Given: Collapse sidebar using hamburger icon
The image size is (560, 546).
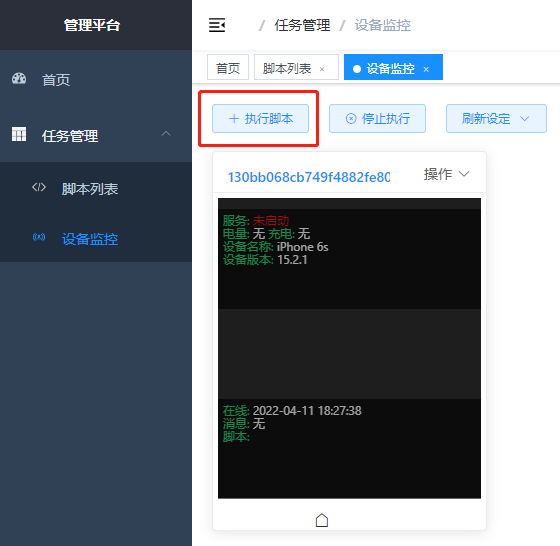Looking at the screenshot, I should pyautogui.click(x=217, y=25).
